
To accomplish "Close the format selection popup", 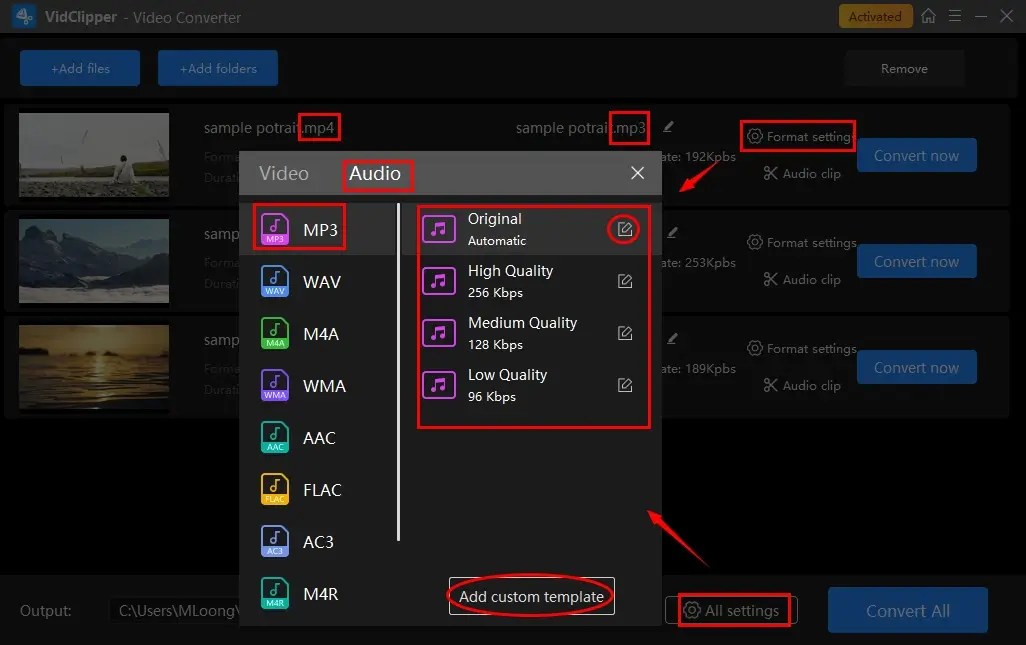I will [x=637, y=173].
